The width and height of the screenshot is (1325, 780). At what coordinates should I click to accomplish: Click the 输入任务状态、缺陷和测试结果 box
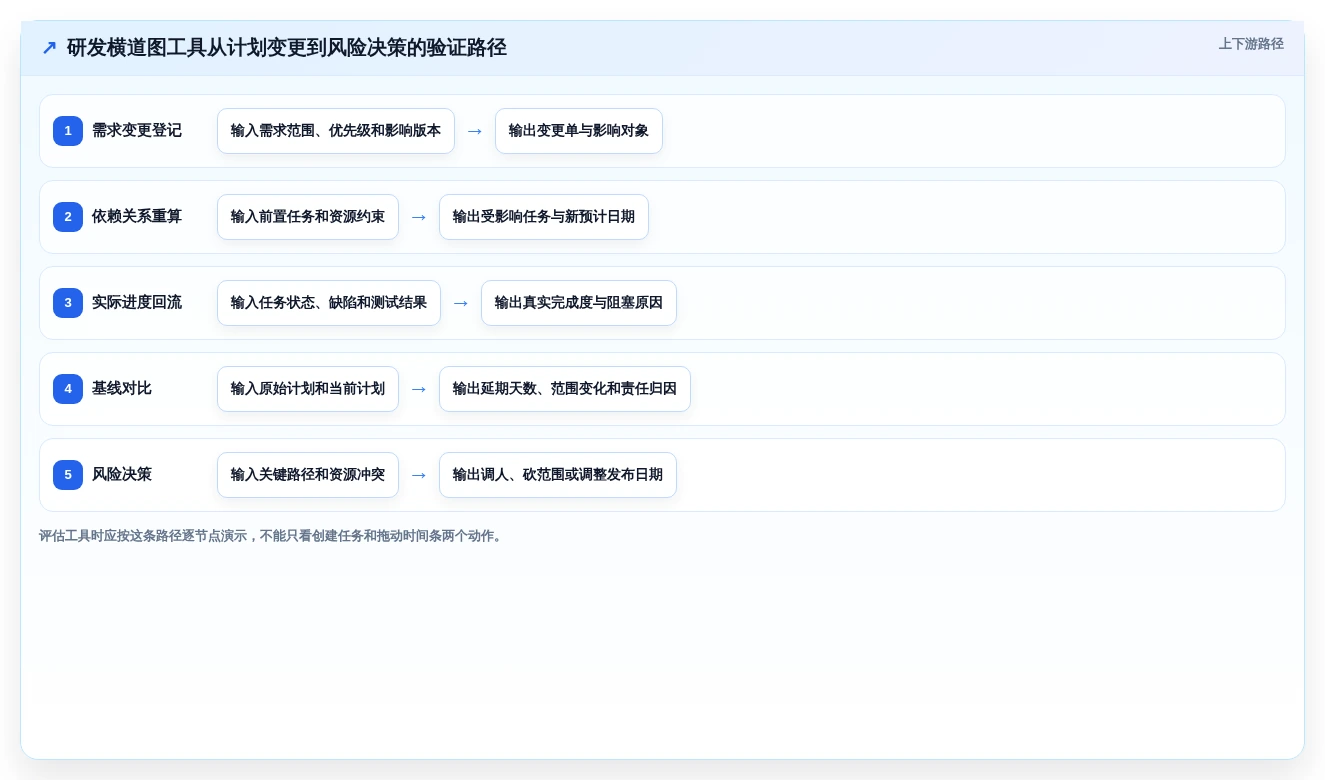pyautogui.click(x=329, y=303)
